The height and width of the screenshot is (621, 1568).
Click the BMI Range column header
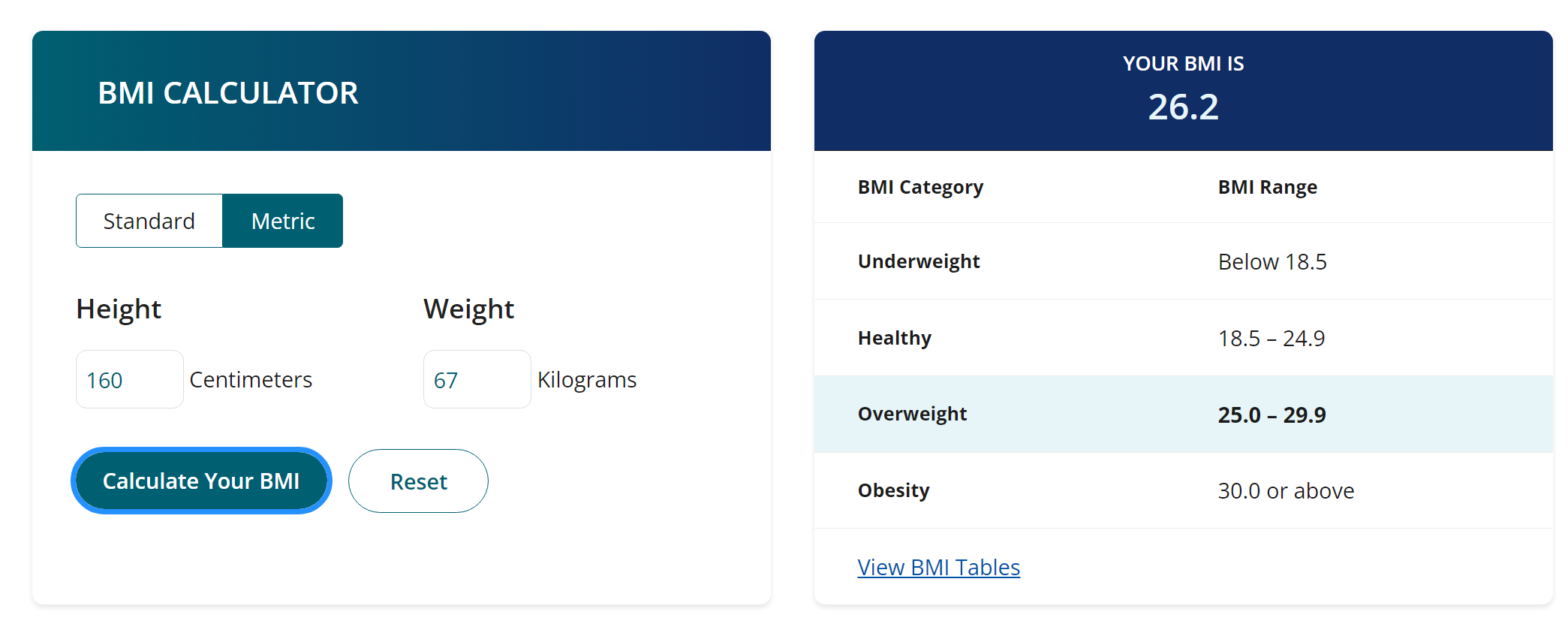tap(1267, 187)
